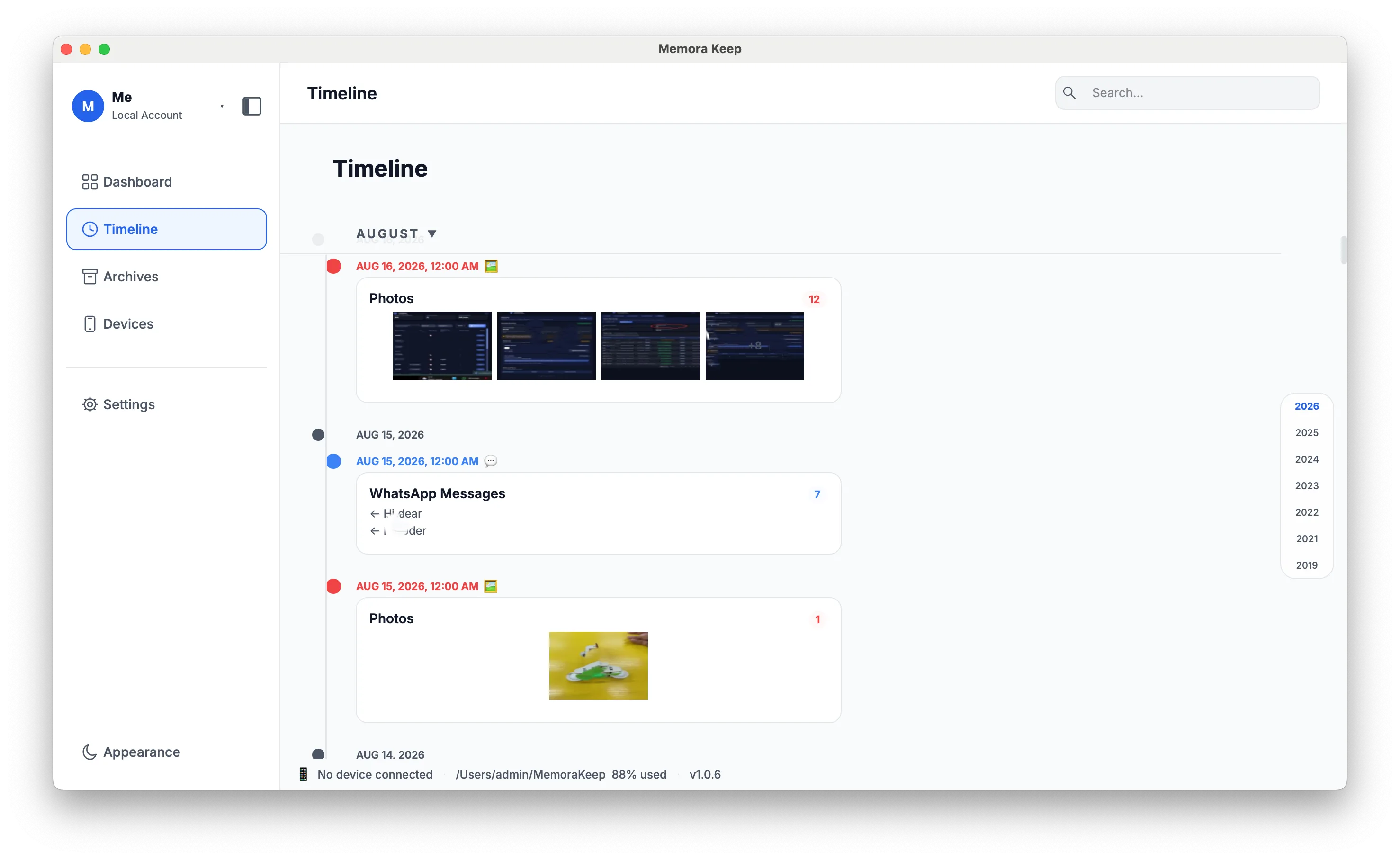Open the yellow background photo thumbnail

(x=599, y=666)
